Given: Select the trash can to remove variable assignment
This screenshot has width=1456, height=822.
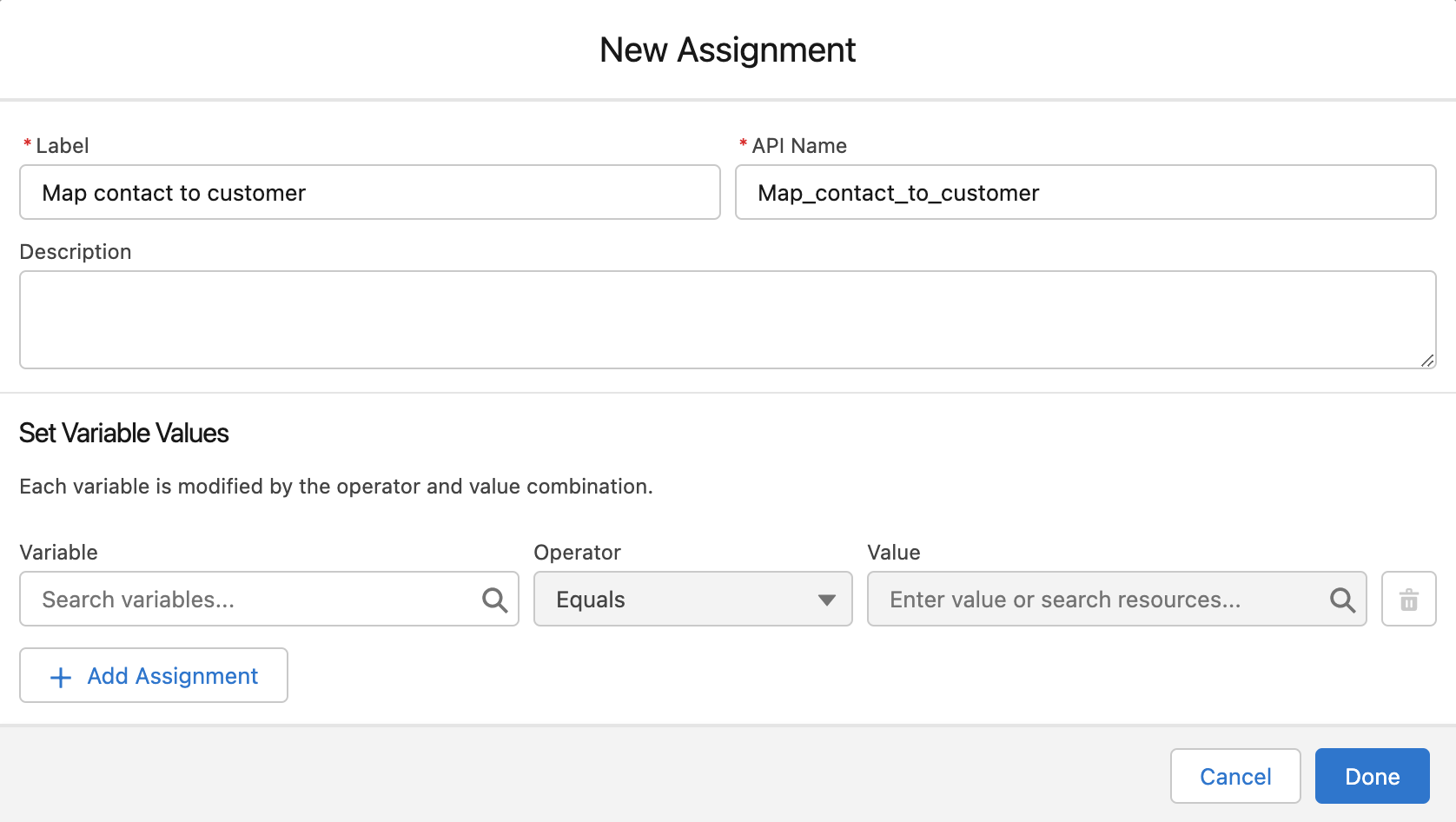Looking at the screenshot, I should click(x=1408, y=599).
